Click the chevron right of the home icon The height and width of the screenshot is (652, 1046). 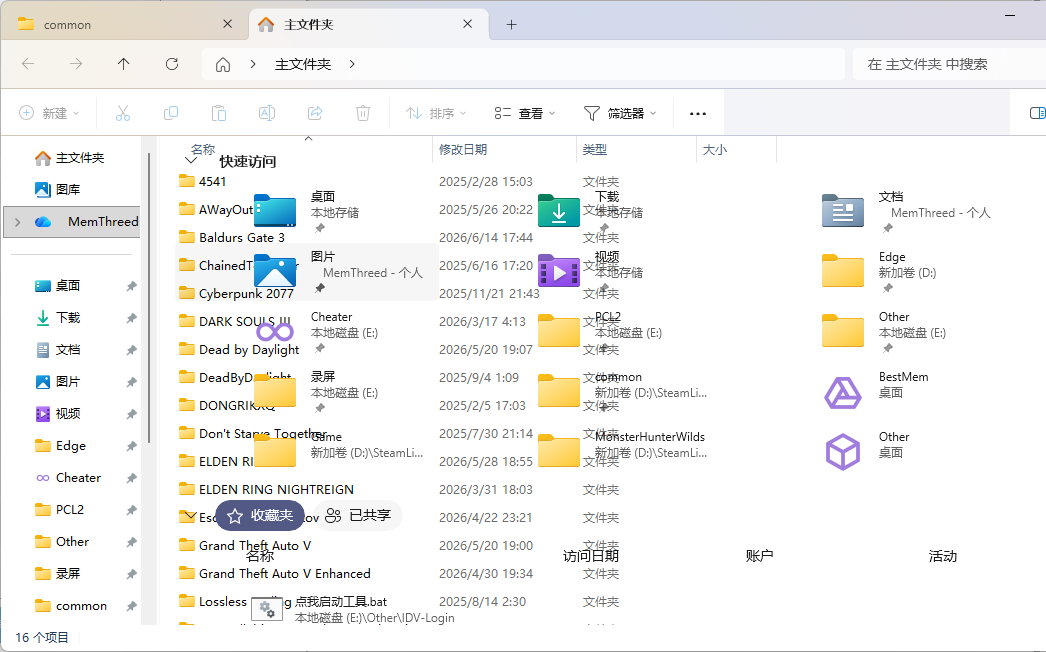[253, 64]
